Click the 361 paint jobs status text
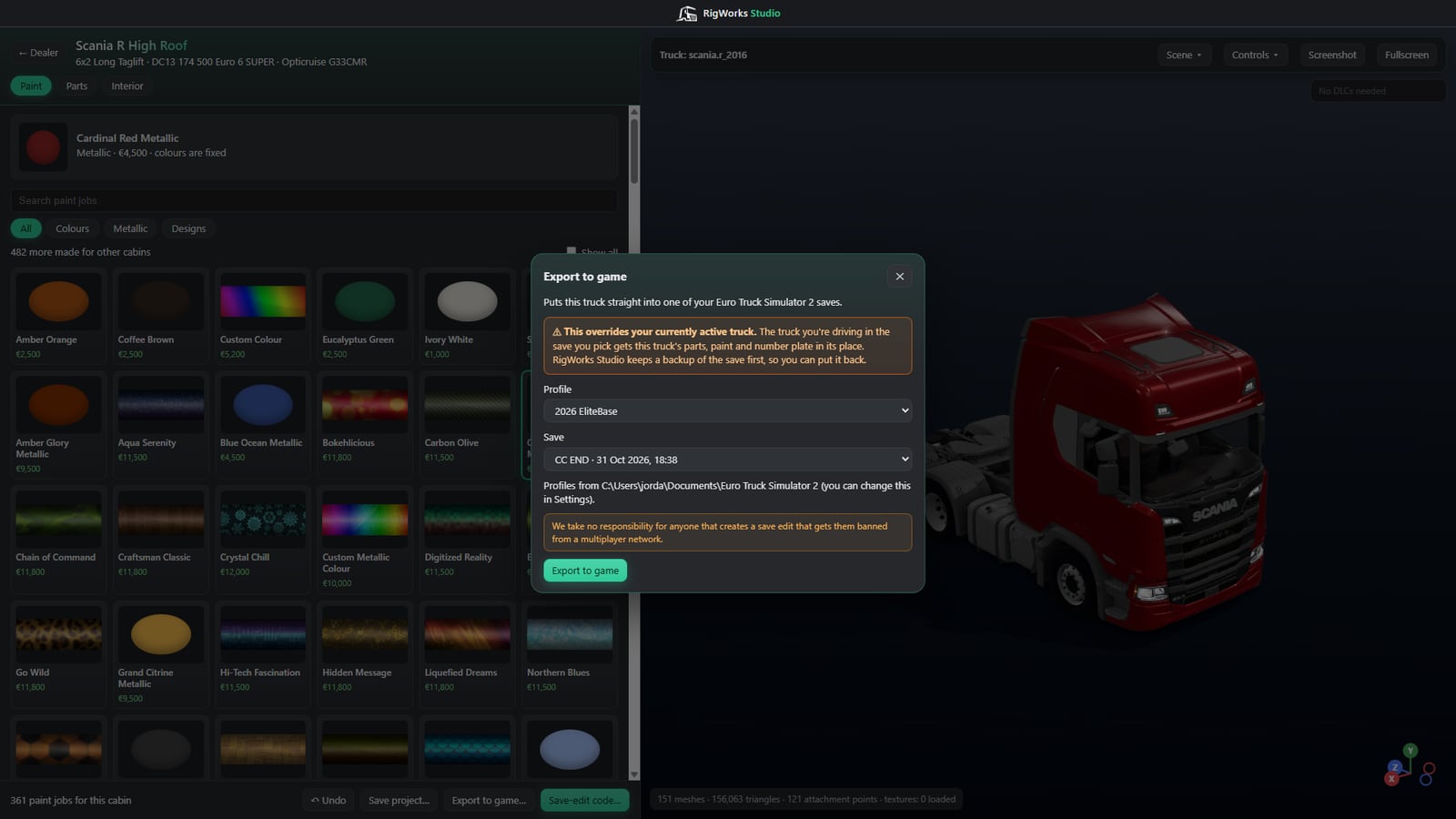This screenshot has width=1456, height=819. coord(71,801)
